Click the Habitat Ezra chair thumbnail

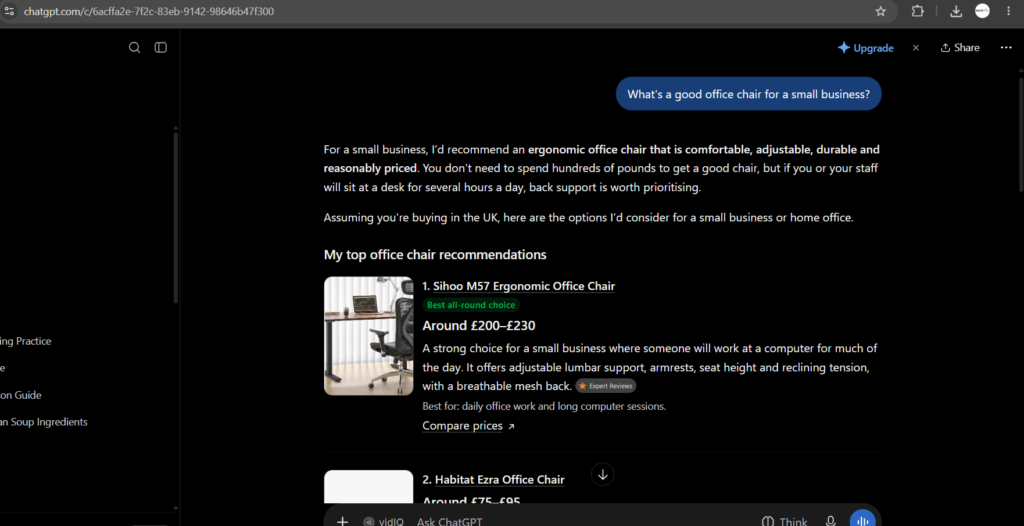point(368,487)
